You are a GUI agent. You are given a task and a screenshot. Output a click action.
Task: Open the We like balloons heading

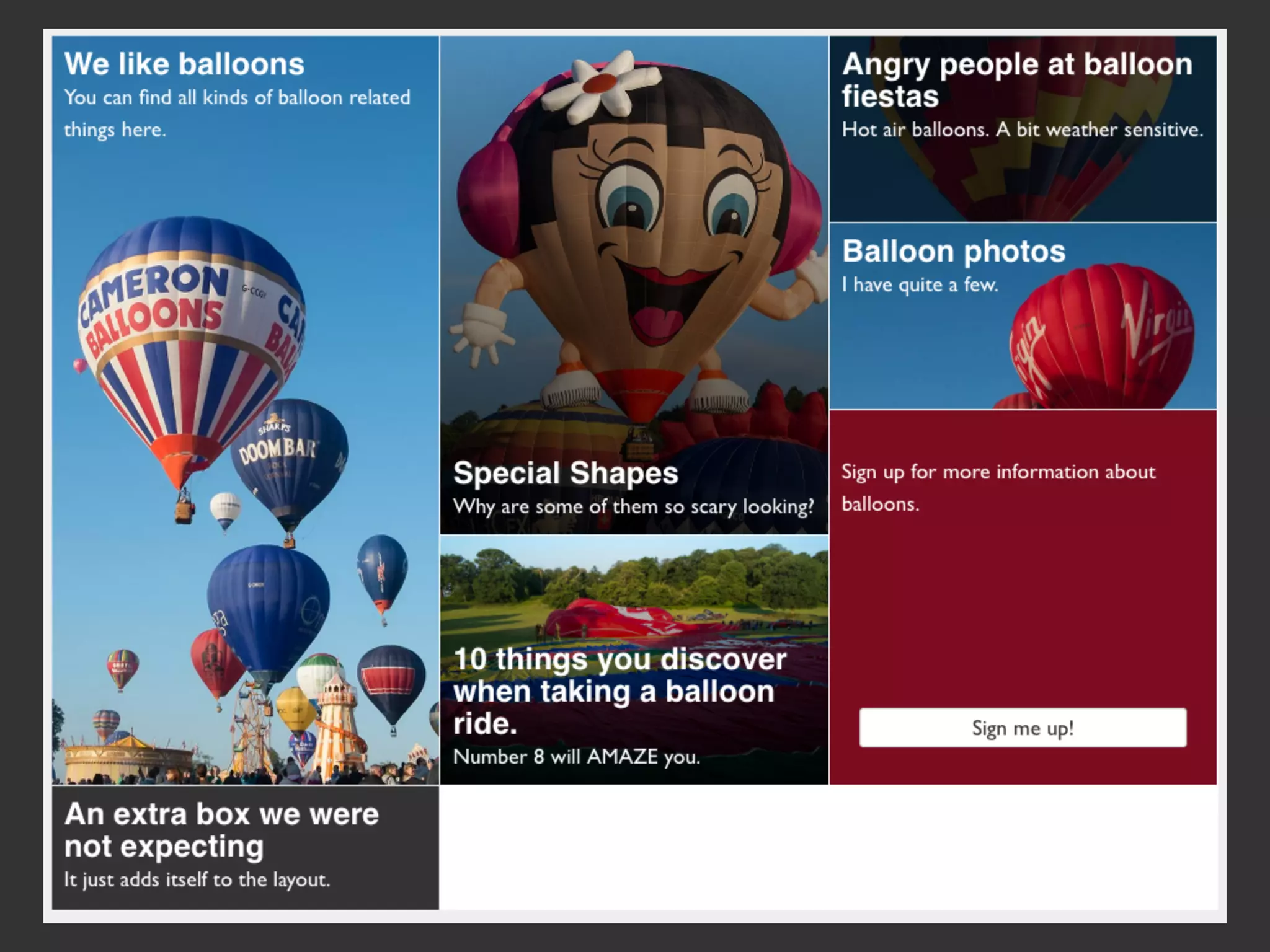184,64
